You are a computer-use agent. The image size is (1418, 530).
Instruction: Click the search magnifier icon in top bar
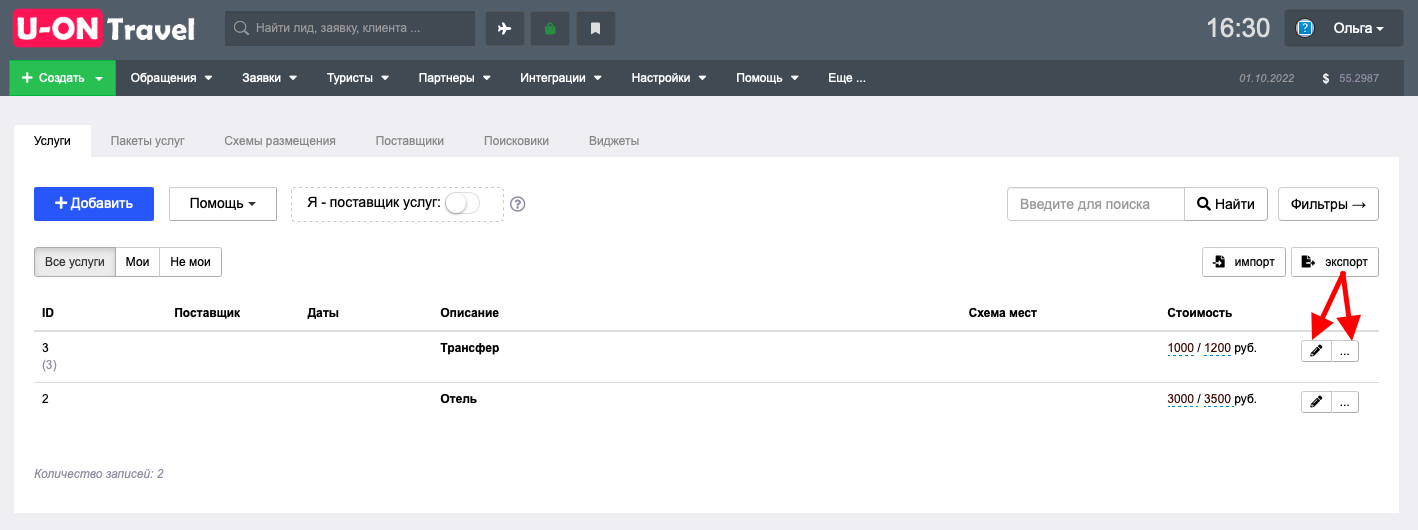point(241,28)
